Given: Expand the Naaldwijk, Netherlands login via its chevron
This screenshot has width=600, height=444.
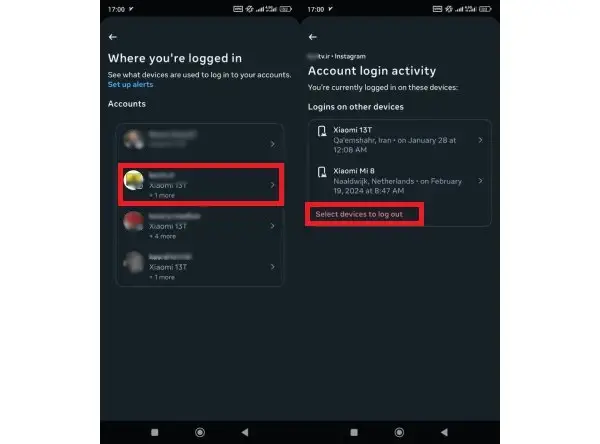Looking at the screenshot, I should pos(480,181).
